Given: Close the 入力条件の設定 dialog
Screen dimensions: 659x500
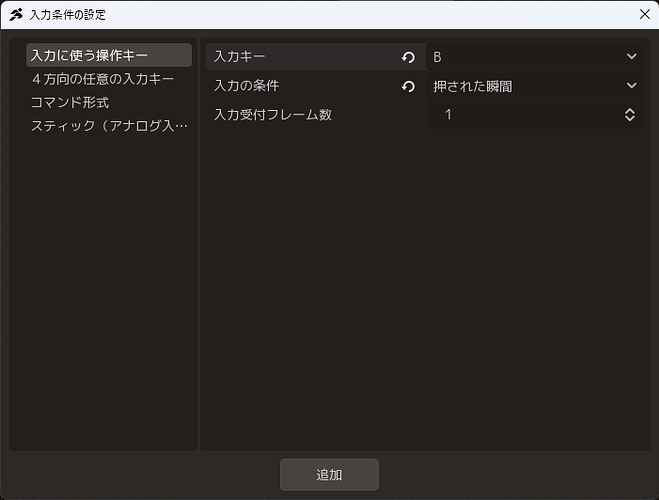Looking at the screenshot, I should pos(645,14).
